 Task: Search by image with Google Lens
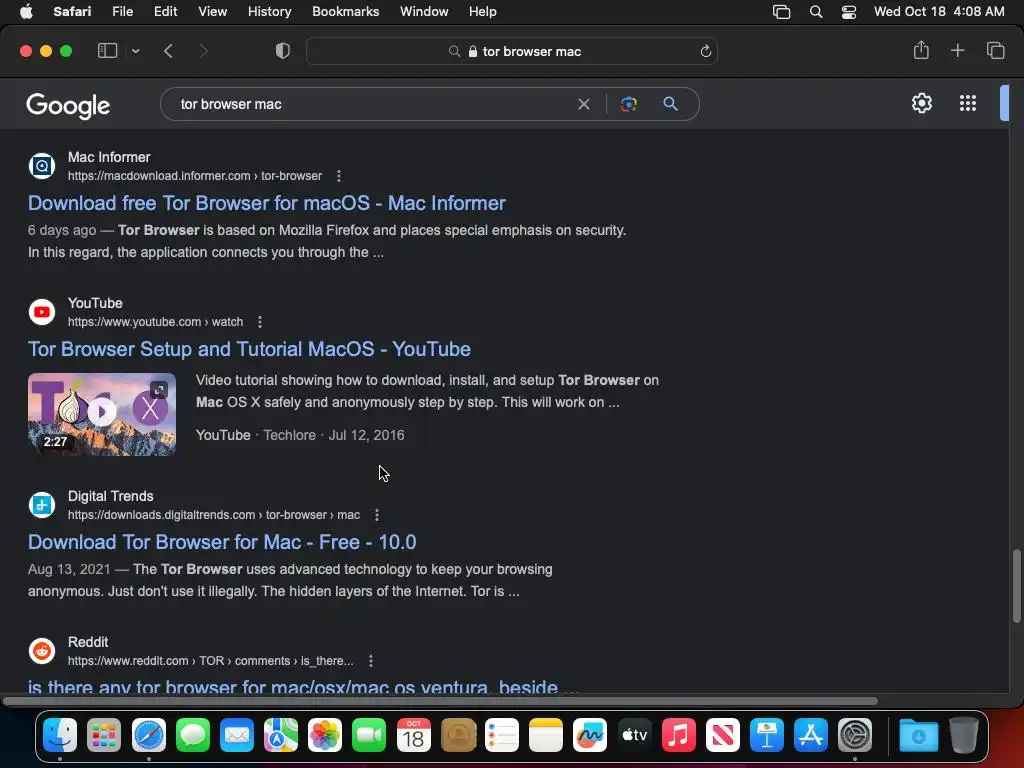pos(628,104)
